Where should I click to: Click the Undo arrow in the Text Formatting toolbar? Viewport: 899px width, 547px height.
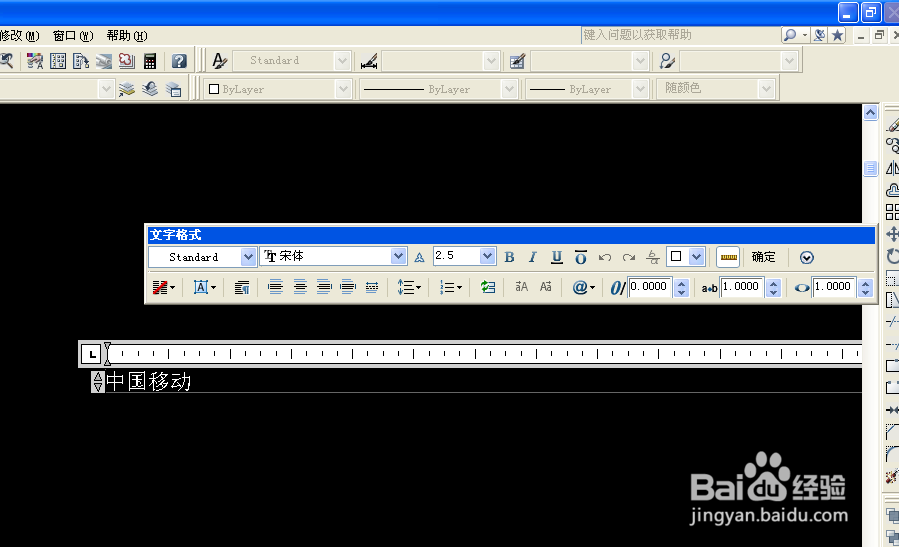coord(605,257)
